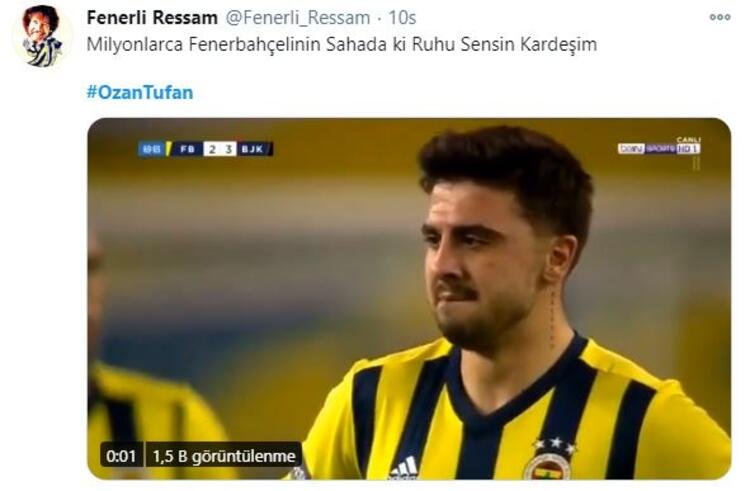Click the 0:01 video duration badge
The width and height of the screenshot is (750, 491).
121,456
